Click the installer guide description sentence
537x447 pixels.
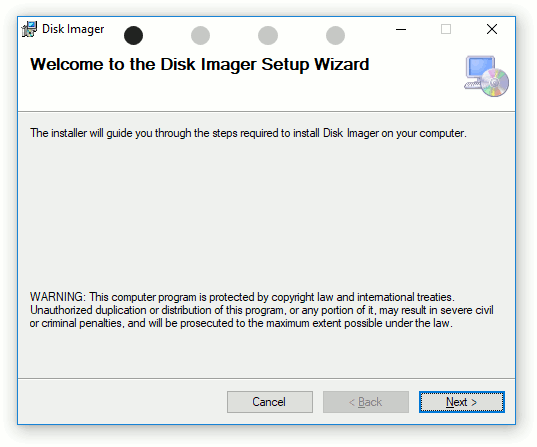coord(248,133)
